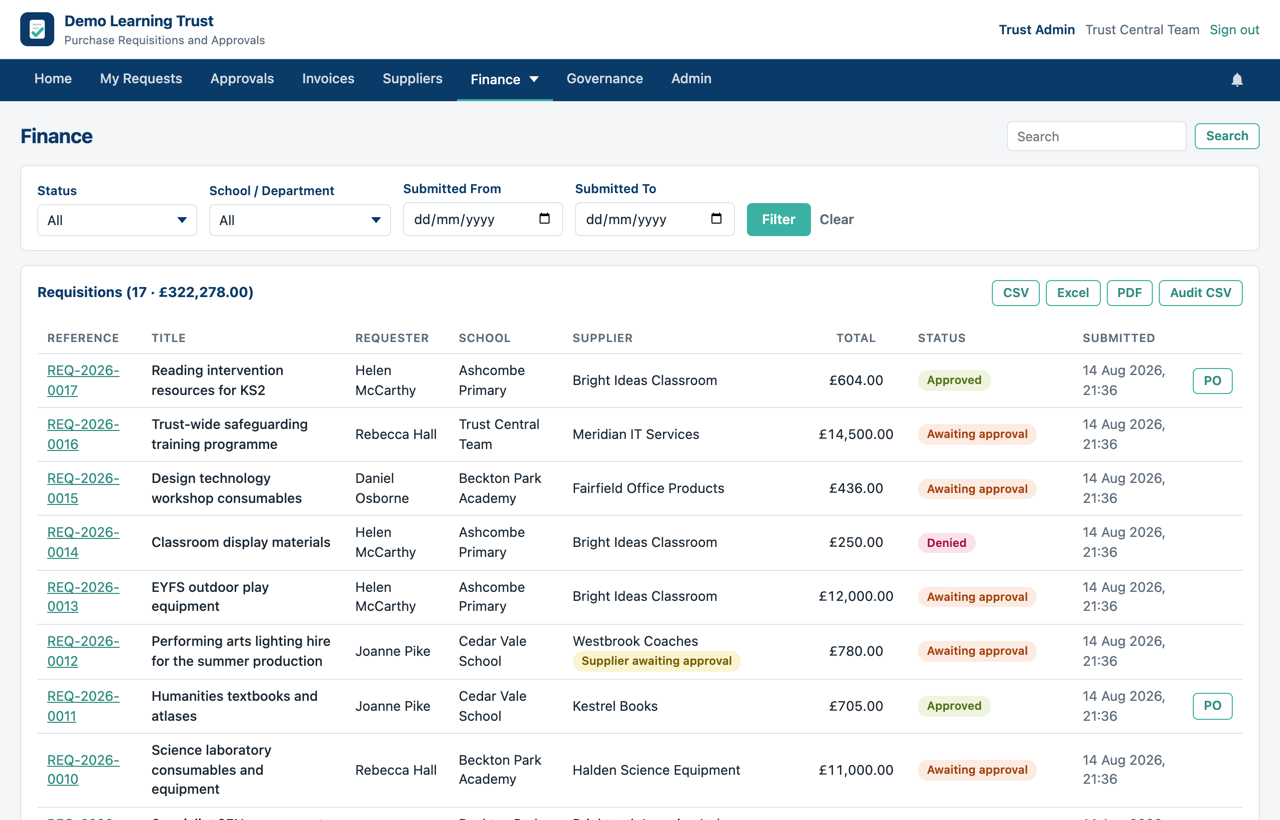Click the Trust Admin user name
Image resolution: width=1280 pixels, height=820 pixels.
point(1037,30)
